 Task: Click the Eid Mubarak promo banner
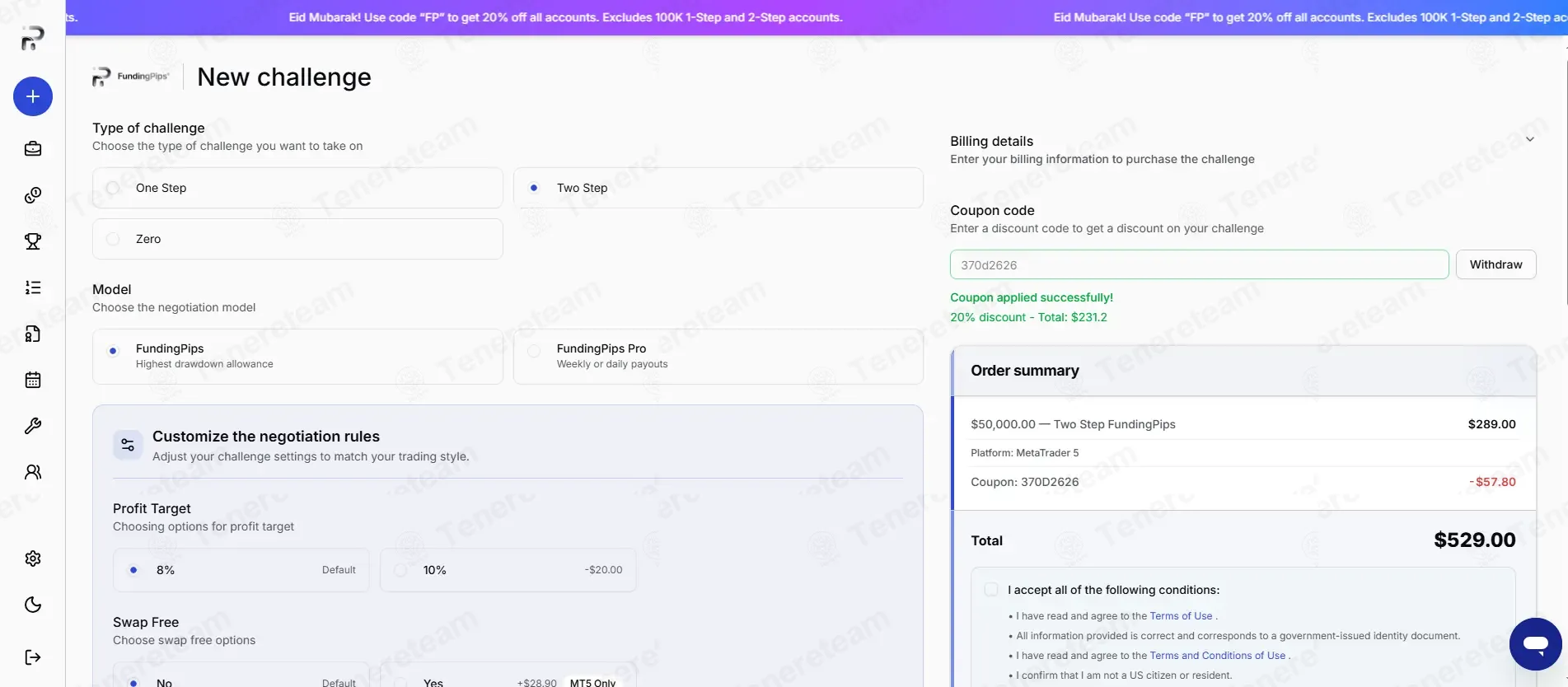click(x=817, y=17)
